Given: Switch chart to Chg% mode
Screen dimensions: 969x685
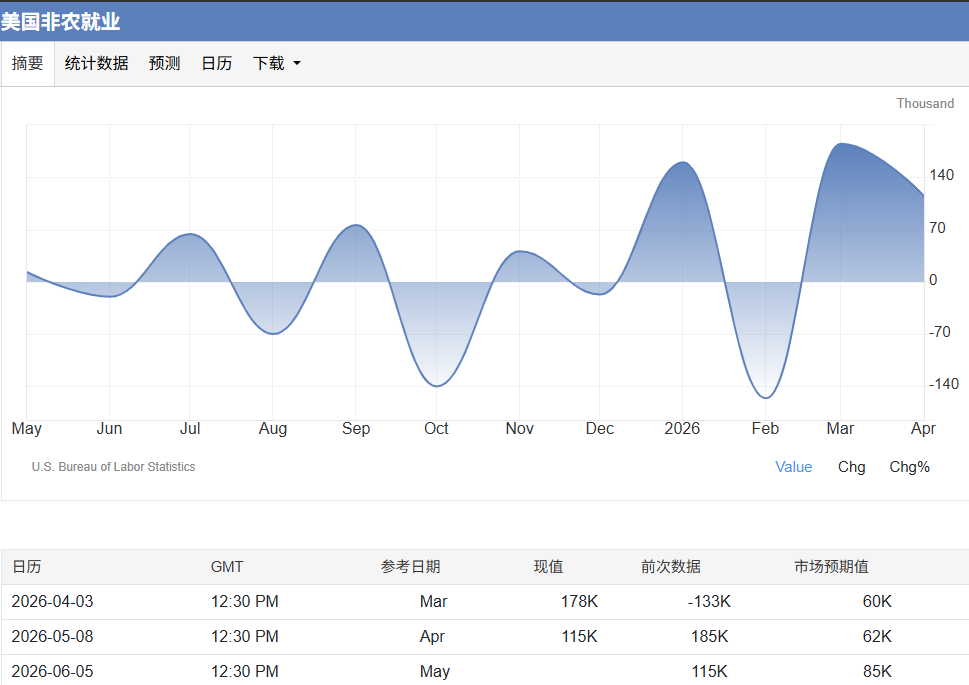Looking at the screenshot, I should tap(909, 467).
